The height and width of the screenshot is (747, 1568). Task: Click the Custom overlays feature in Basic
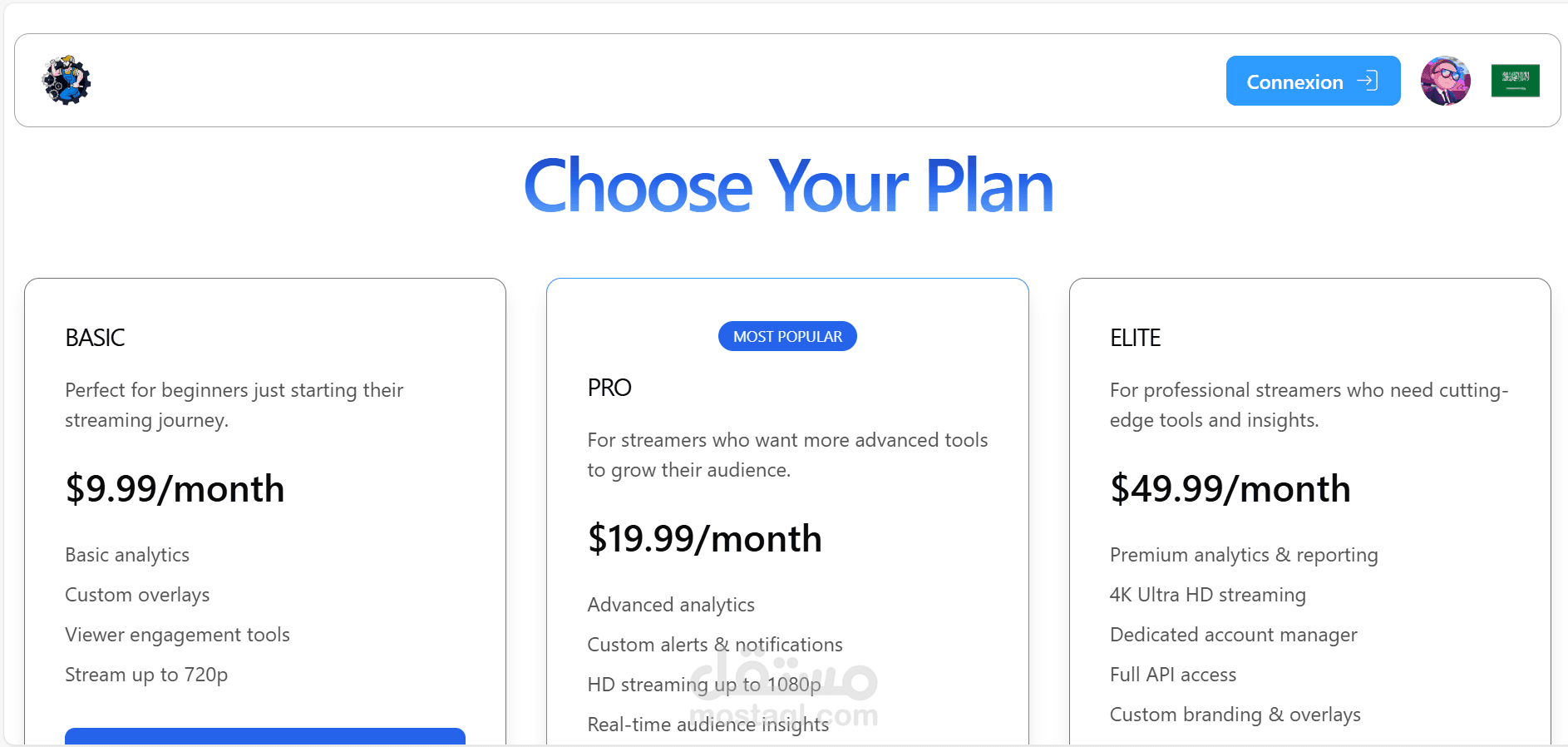point(137,595)
